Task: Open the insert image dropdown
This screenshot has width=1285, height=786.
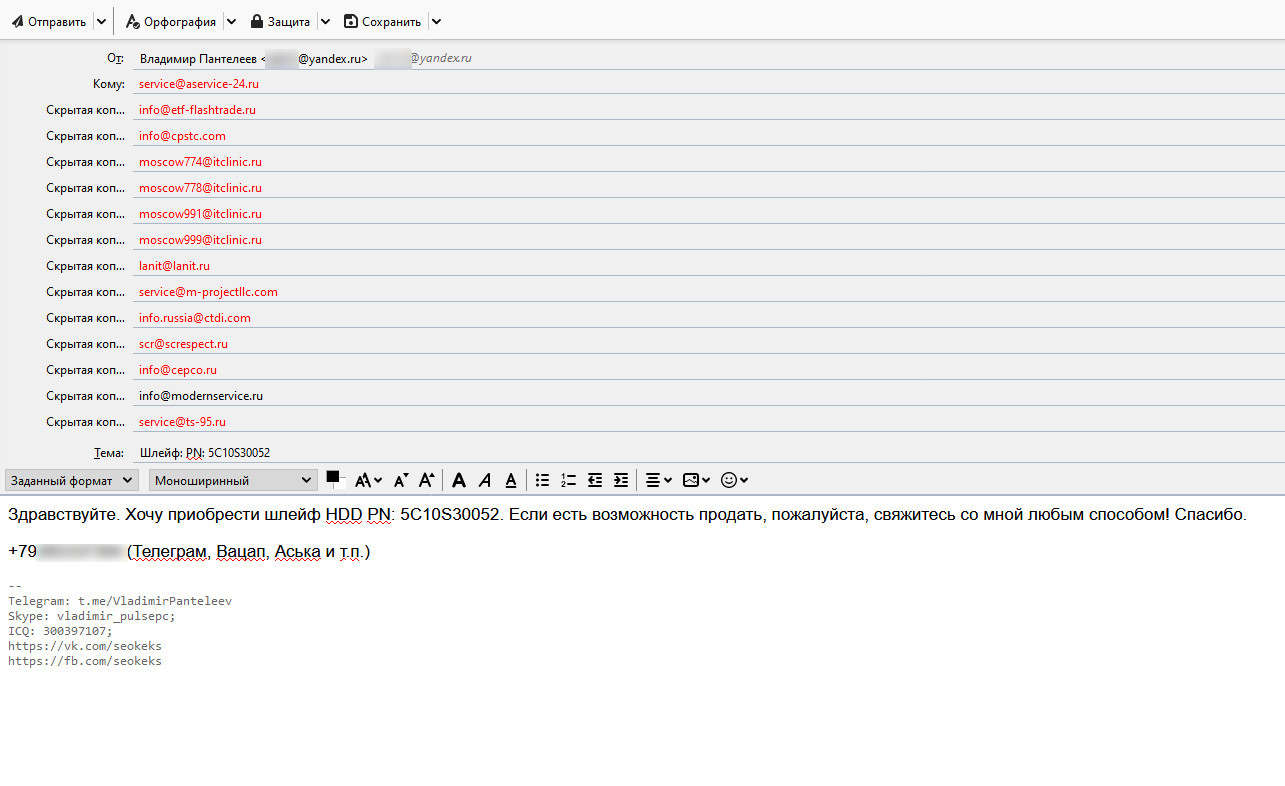Action: (x=696, y=480)
